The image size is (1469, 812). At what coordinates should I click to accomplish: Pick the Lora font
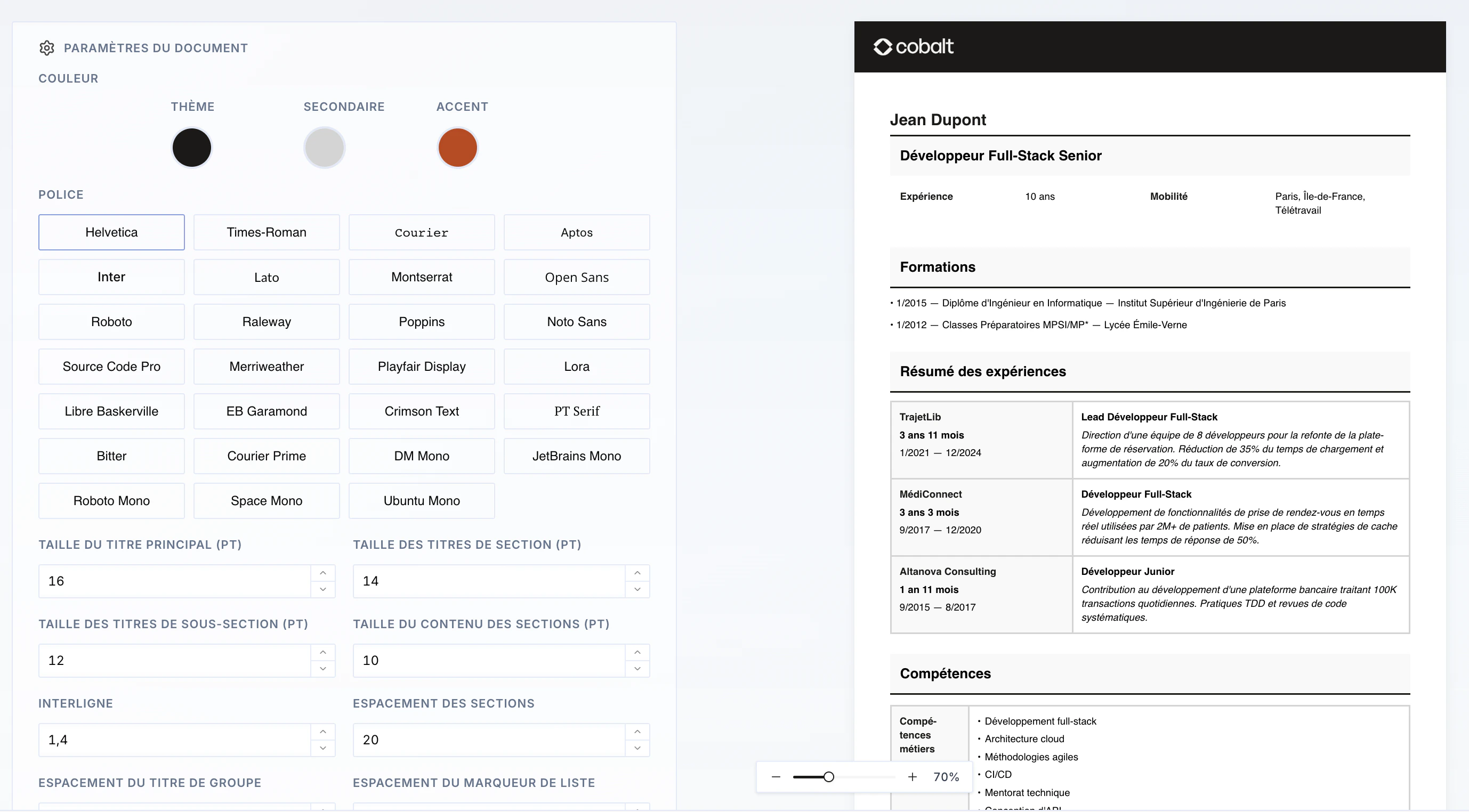point(577,367)
